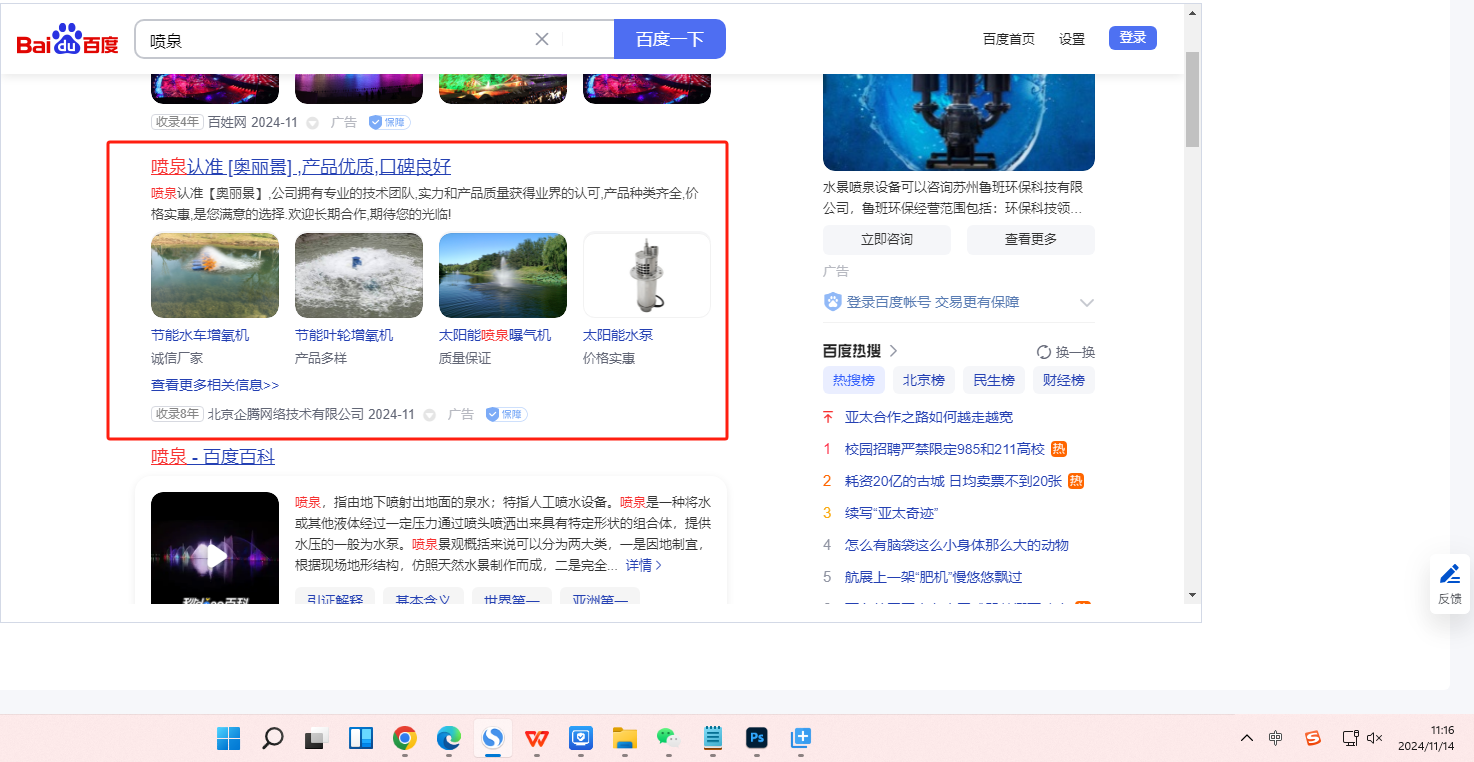
Task: Open 百度首页 in the header
Action: [x=1009, y=39]
